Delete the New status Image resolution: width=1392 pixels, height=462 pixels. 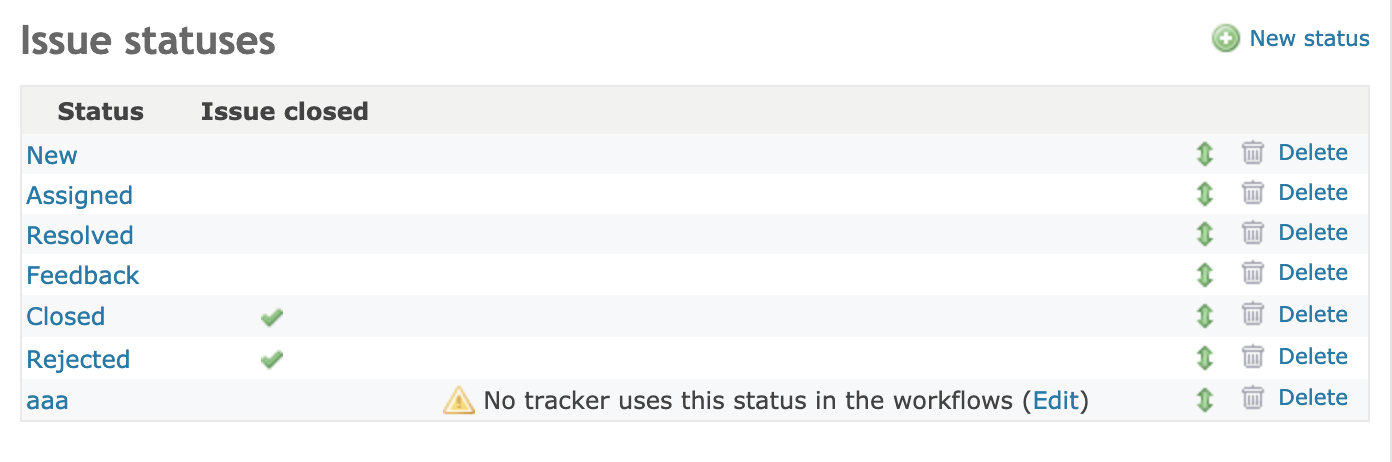click(x=1313, y=153)
